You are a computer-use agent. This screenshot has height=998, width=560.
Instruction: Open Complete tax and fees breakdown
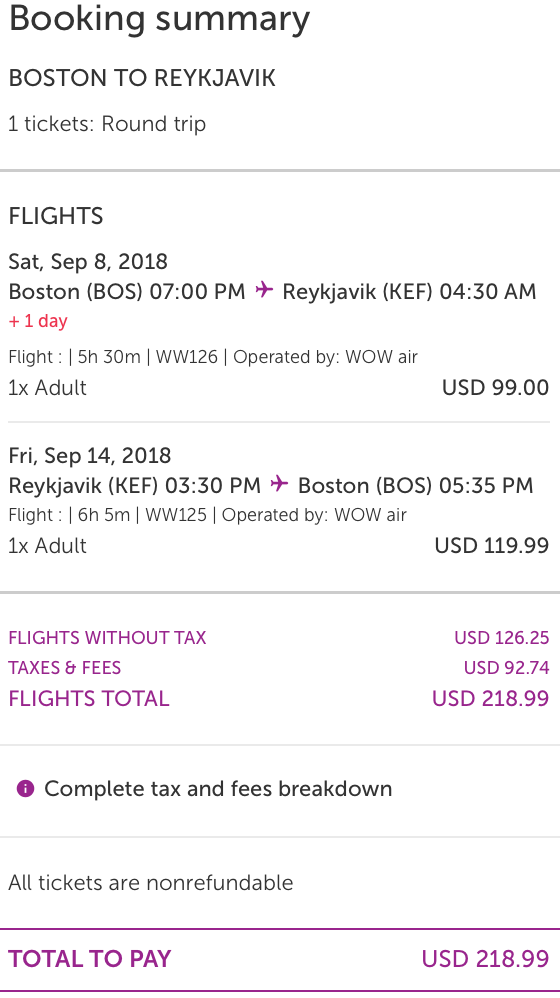pyautogui.click(x=218, y=789)
